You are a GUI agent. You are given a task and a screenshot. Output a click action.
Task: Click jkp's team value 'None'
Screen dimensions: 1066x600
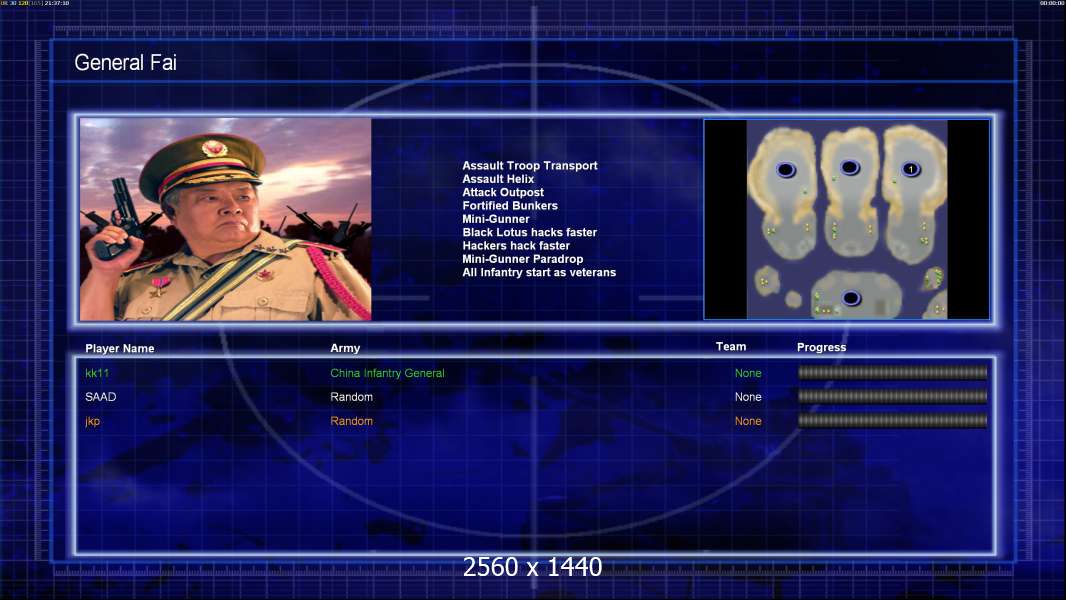(748, 421)
